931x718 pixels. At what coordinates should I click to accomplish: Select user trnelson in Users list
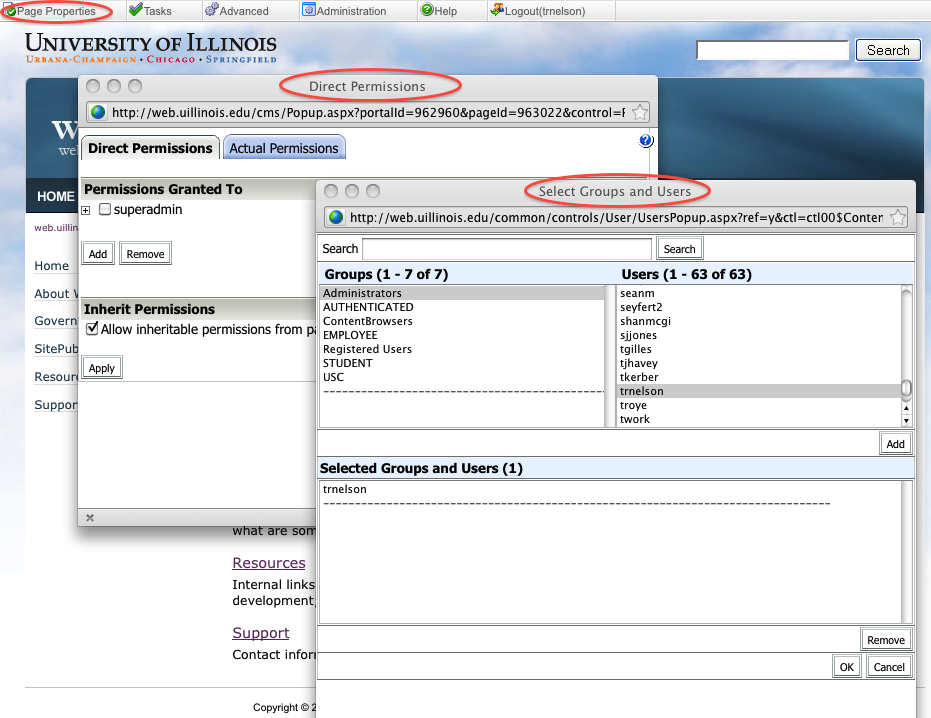pyautogui.click(x=759, y=391)
